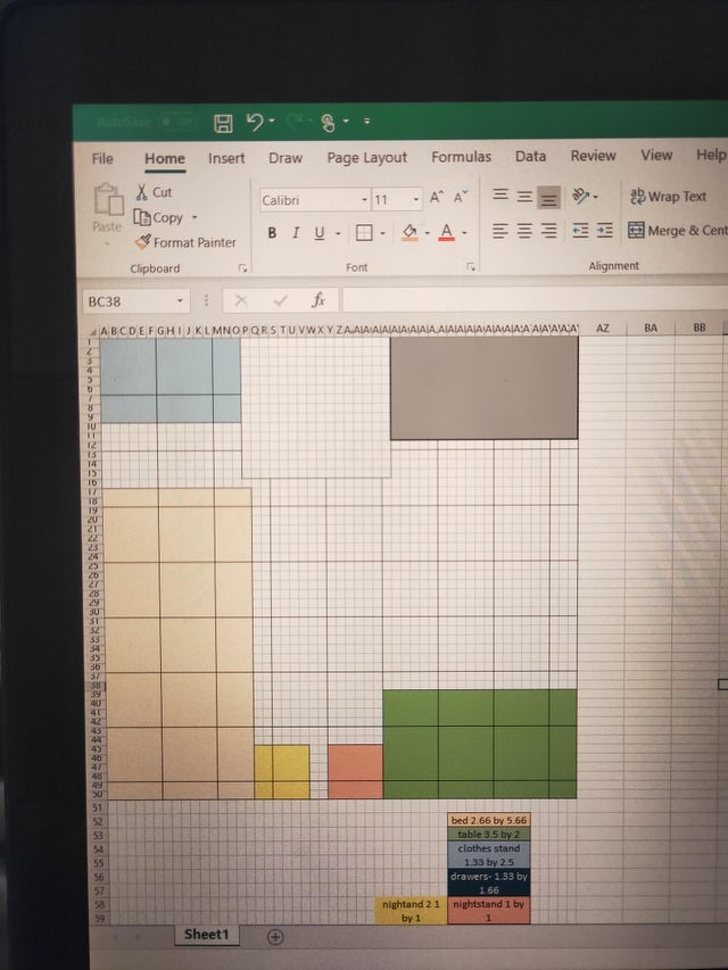Screen dimensions: 728x970
Task: Click the Orientation text angle icon
Action: (580, 196)
